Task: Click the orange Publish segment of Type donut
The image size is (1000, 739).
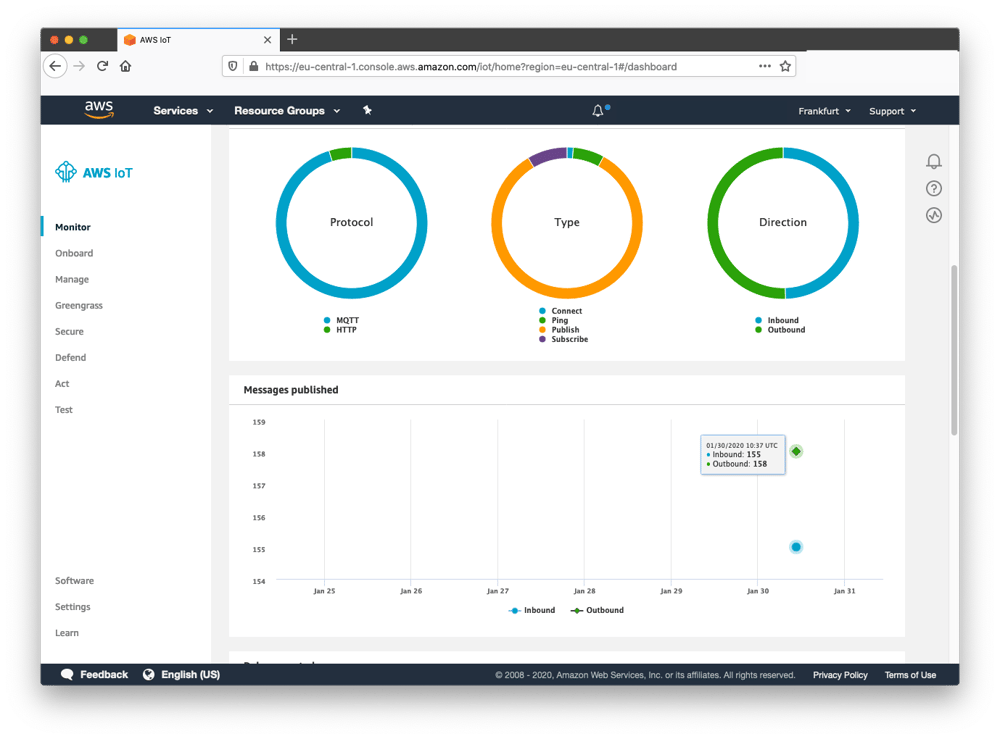Action: tap(567, 293)
